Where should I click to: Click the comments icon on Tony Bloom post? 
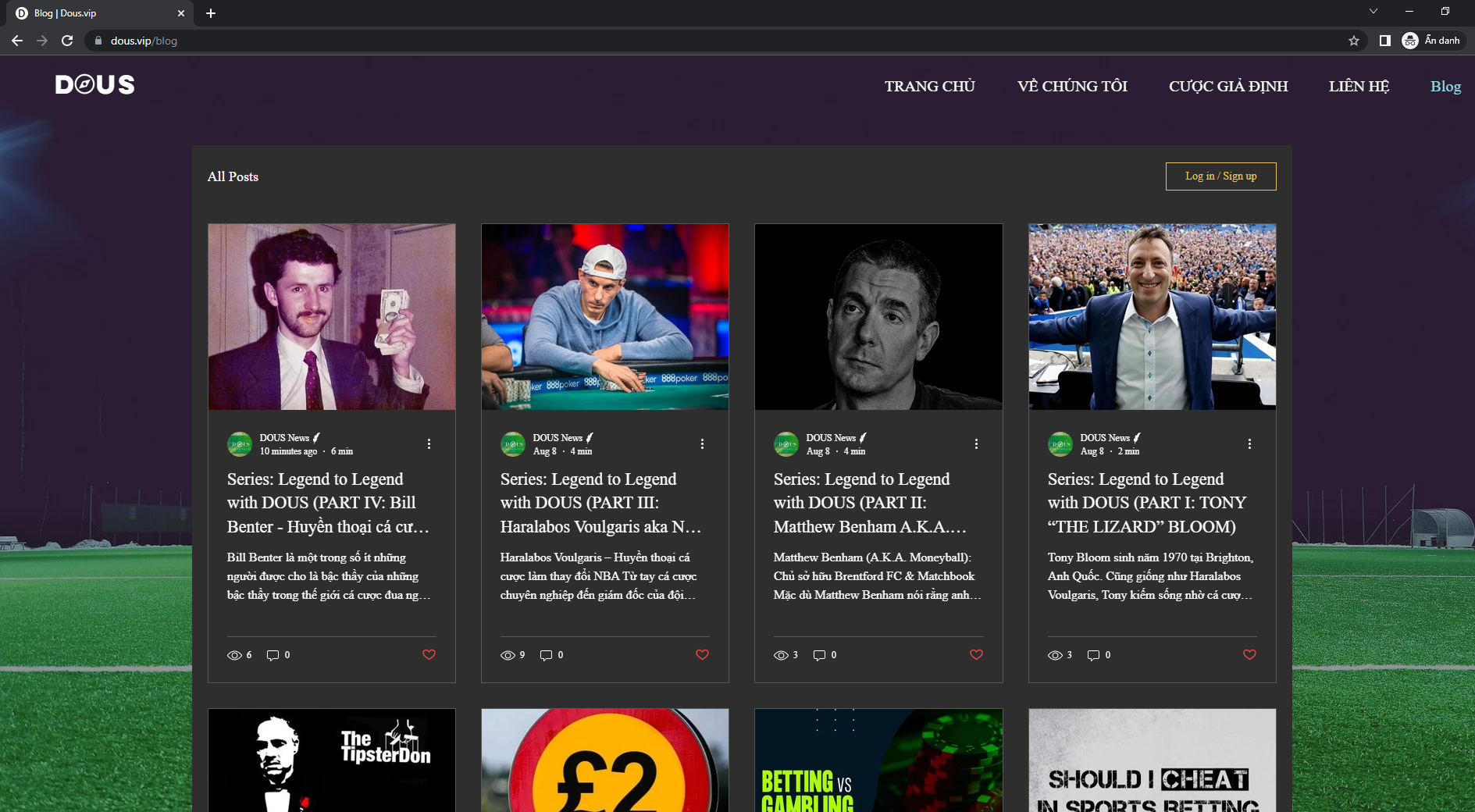coord(1093,655)
